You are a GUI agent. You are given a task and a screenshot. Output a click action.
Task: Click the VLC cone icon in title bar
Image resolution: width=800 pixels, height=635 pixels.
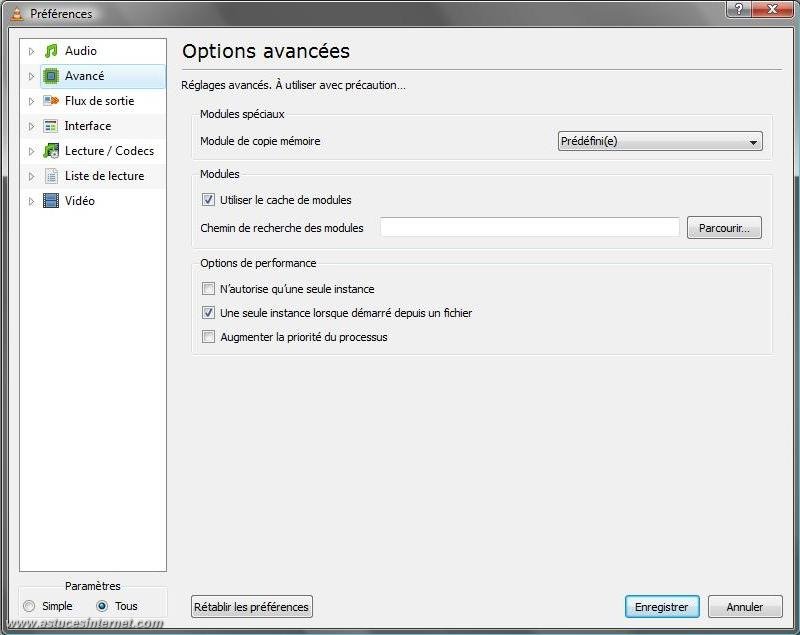17,13
